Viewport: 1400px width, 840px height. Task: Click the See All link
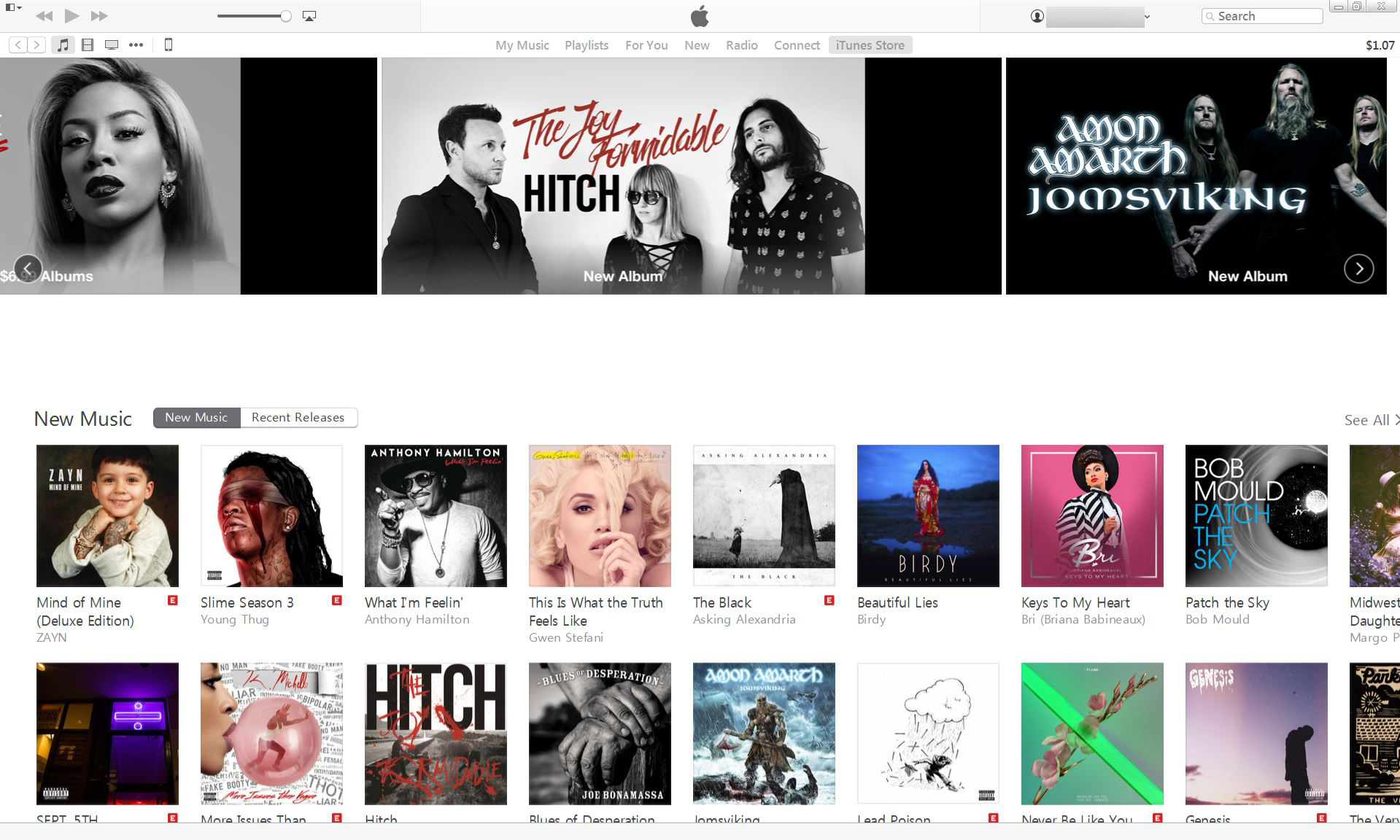coord(1370,420)
